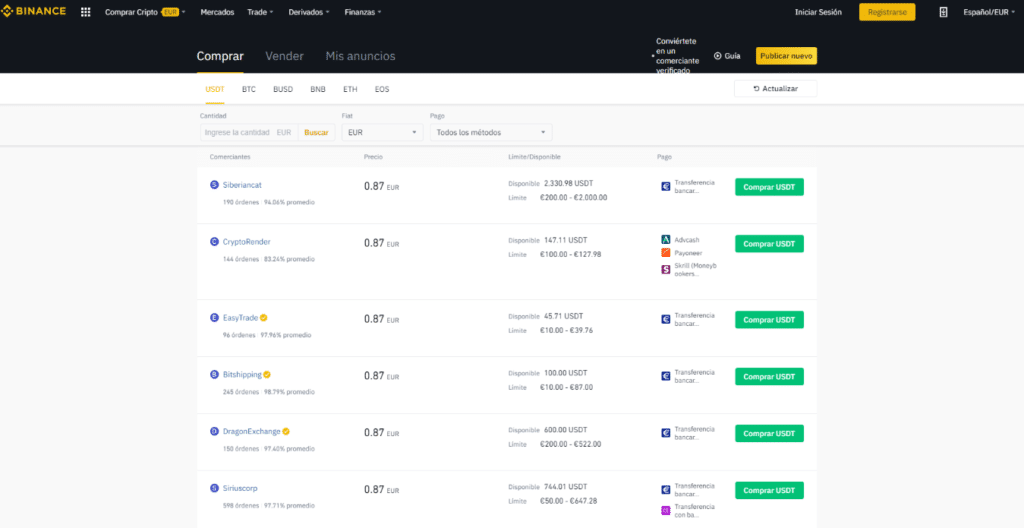This screenshot has height=528, width=1024.
Task: Expand the Trade menu
Action: [260, 12]
